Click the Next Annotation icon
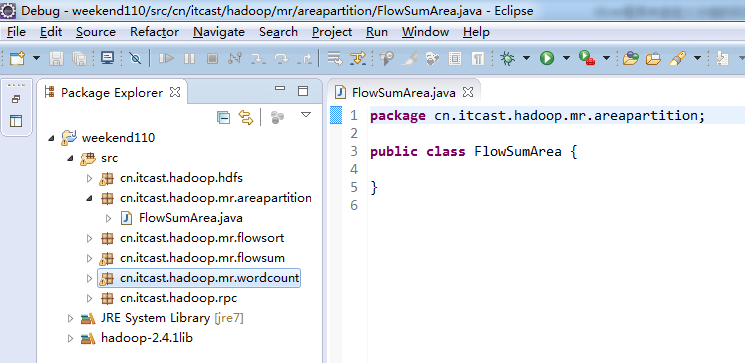 click(723, 58)
